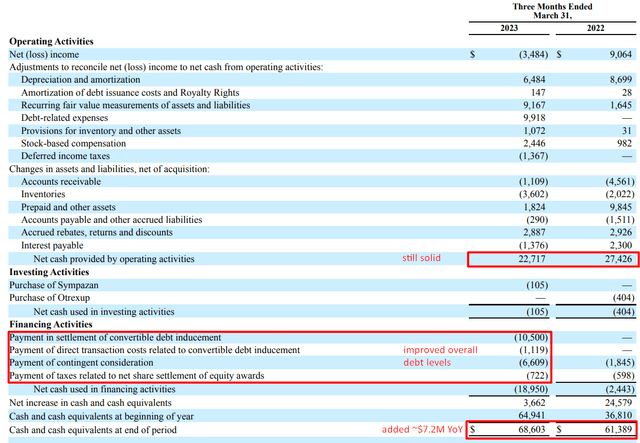Click 'Cash and cash equivalents at beginning of year'
Viewport: 640px width, 443px height.
point(101,416)
